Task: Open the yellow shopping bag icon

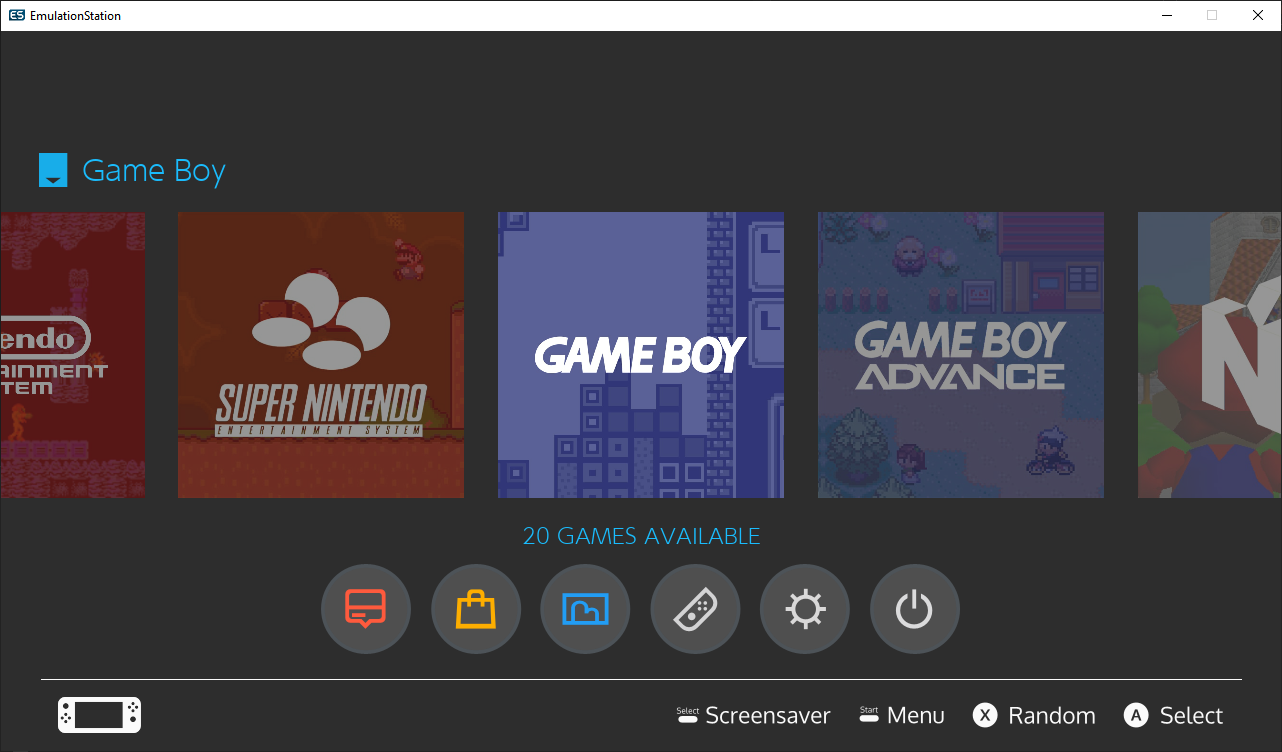Action: [476, 609]
